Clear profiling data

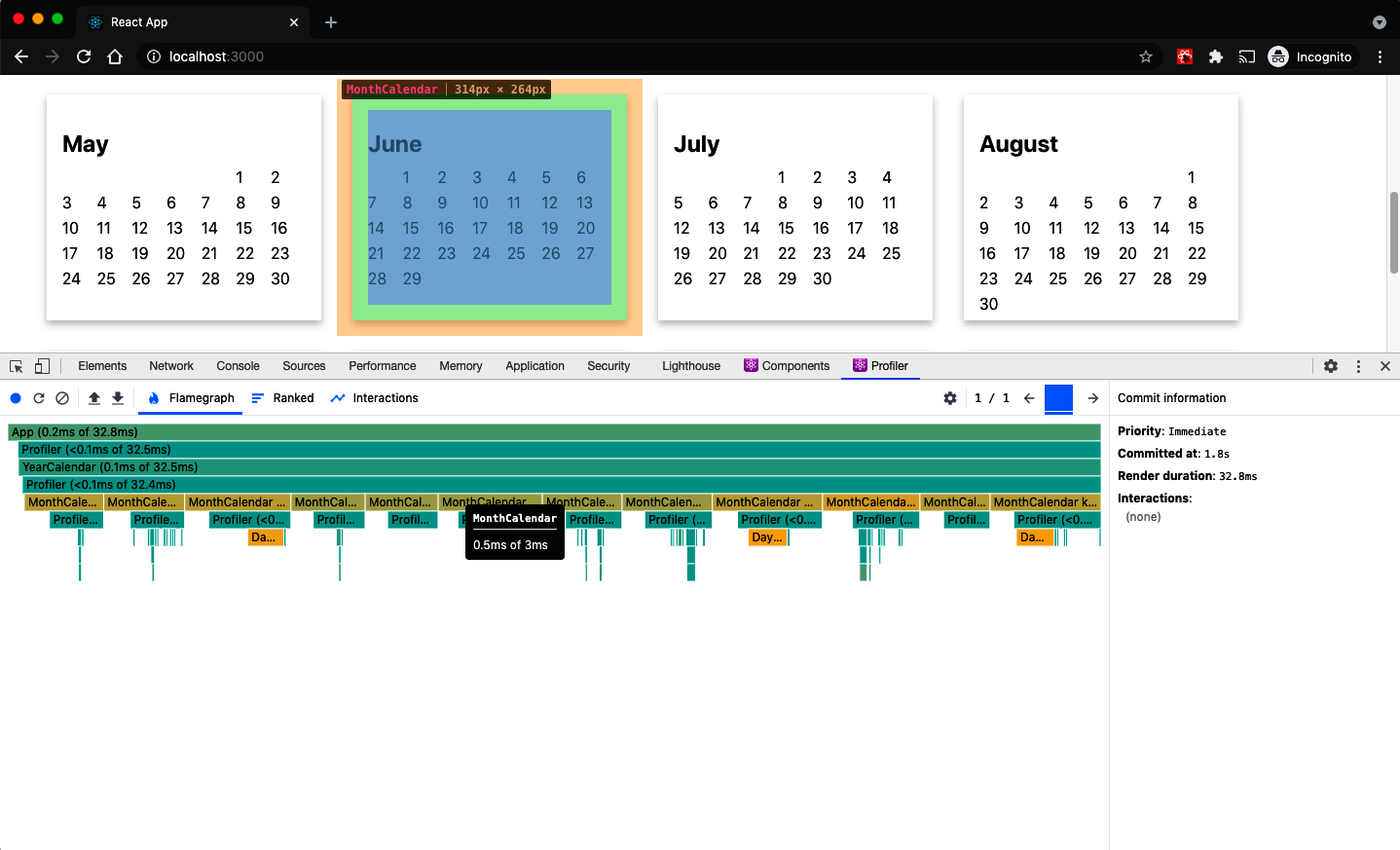[62, 398]
